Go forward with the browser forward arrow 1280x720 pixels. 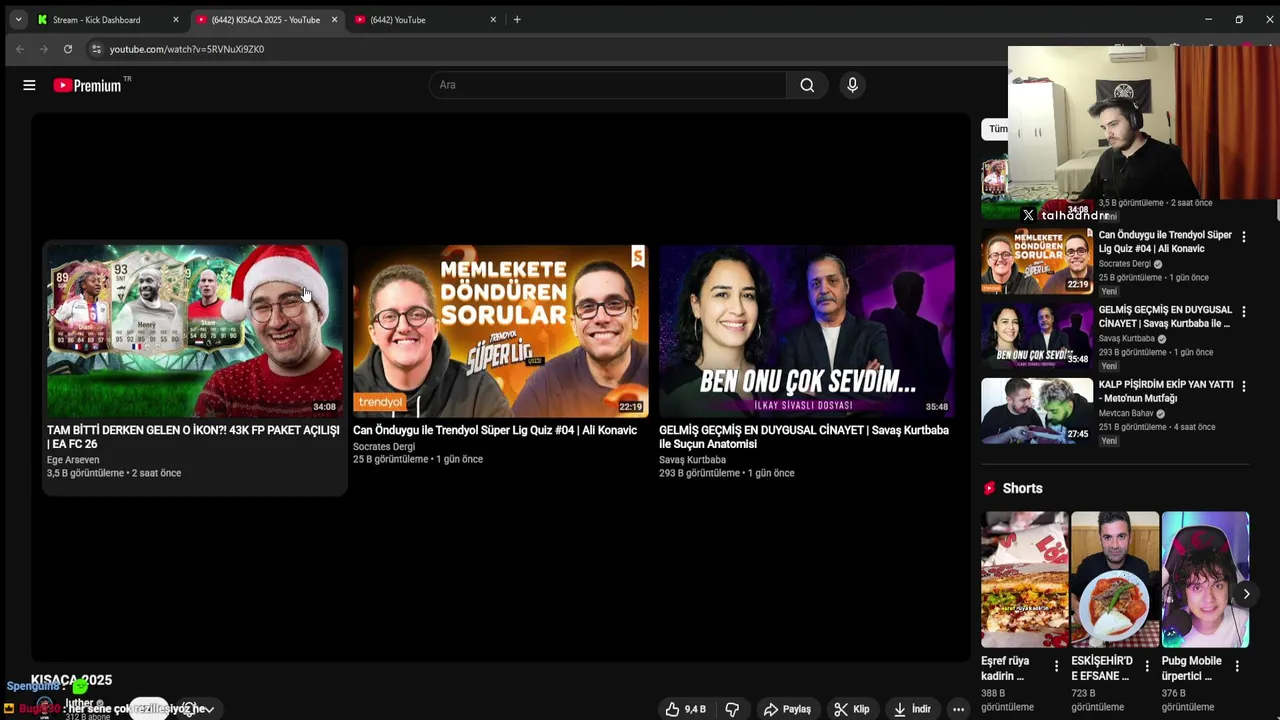(x=43, y=49)
